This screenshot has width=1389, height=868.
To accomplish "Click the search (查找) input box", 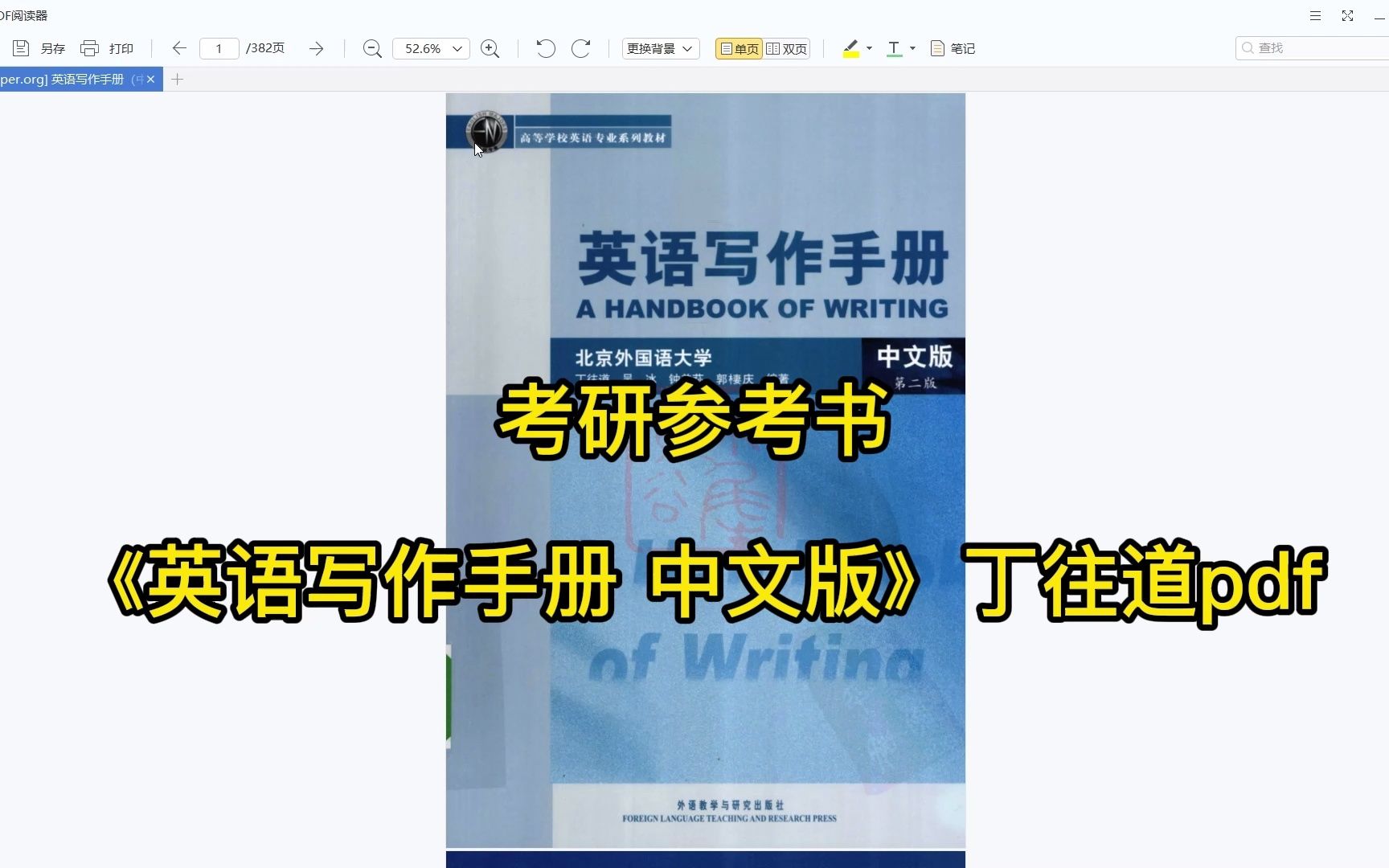I will (1314, 48).
